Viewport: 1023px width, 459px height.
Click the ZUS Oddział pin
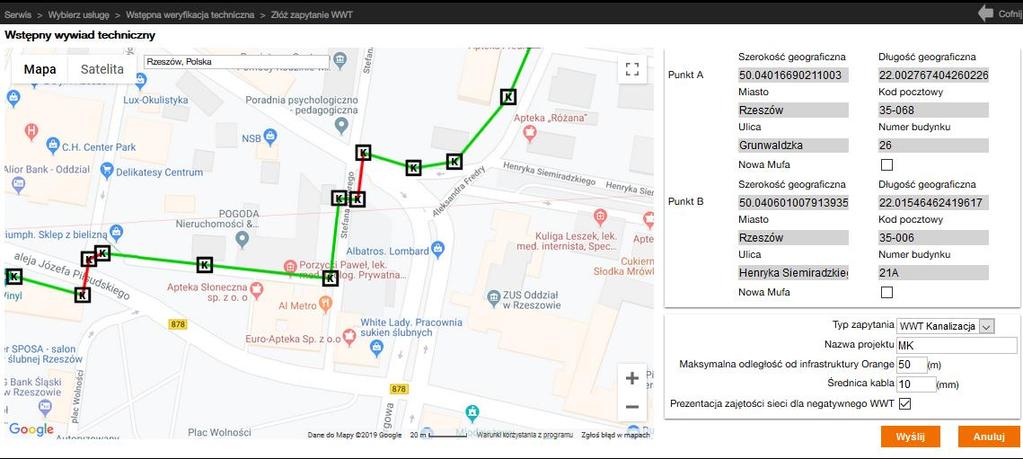click(x=494, y=299)
